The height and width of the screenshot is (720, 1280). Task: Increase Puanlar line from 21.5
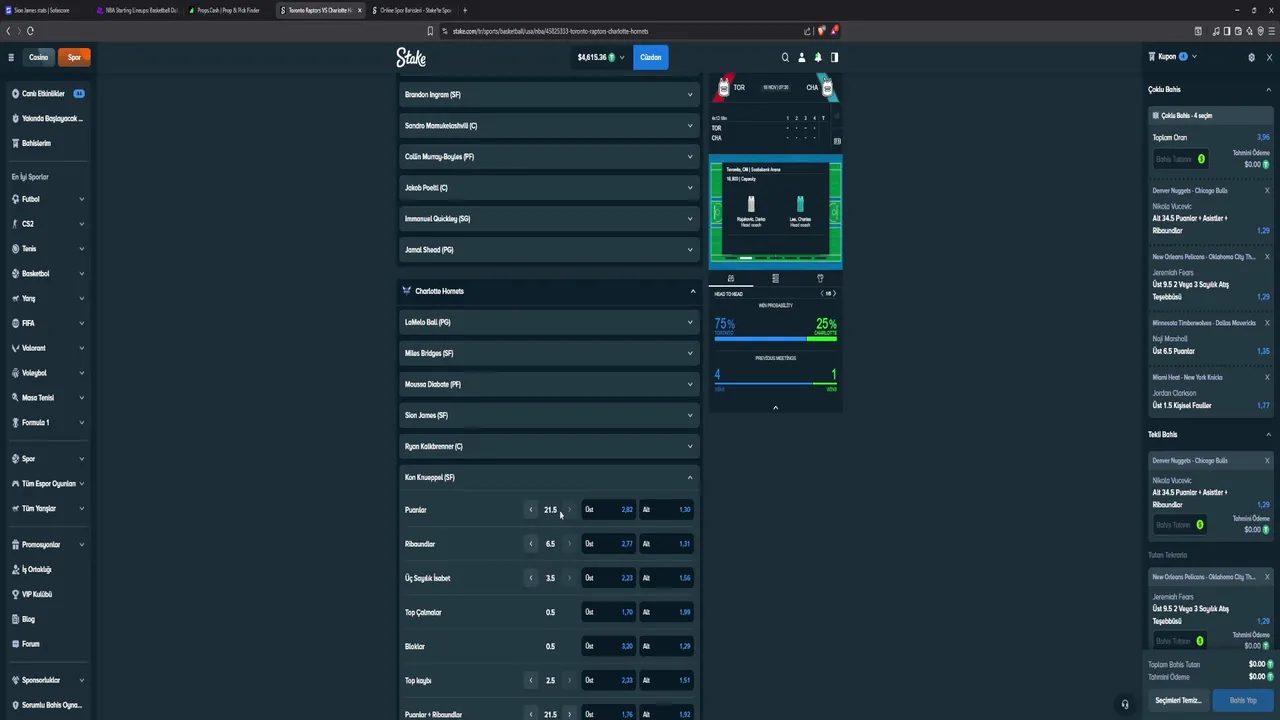(570, 510)
